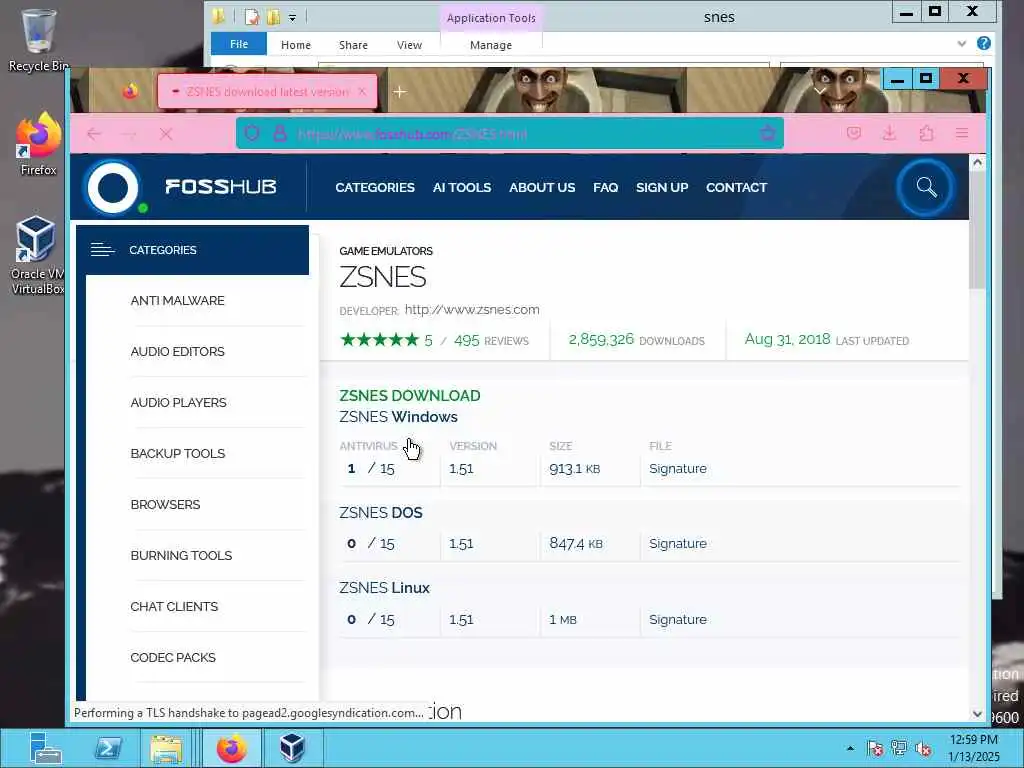The width and height of the screenshot is (1024, 768).
Task: Click the Firefox View icon left of tabs
Action: [130, 91]
